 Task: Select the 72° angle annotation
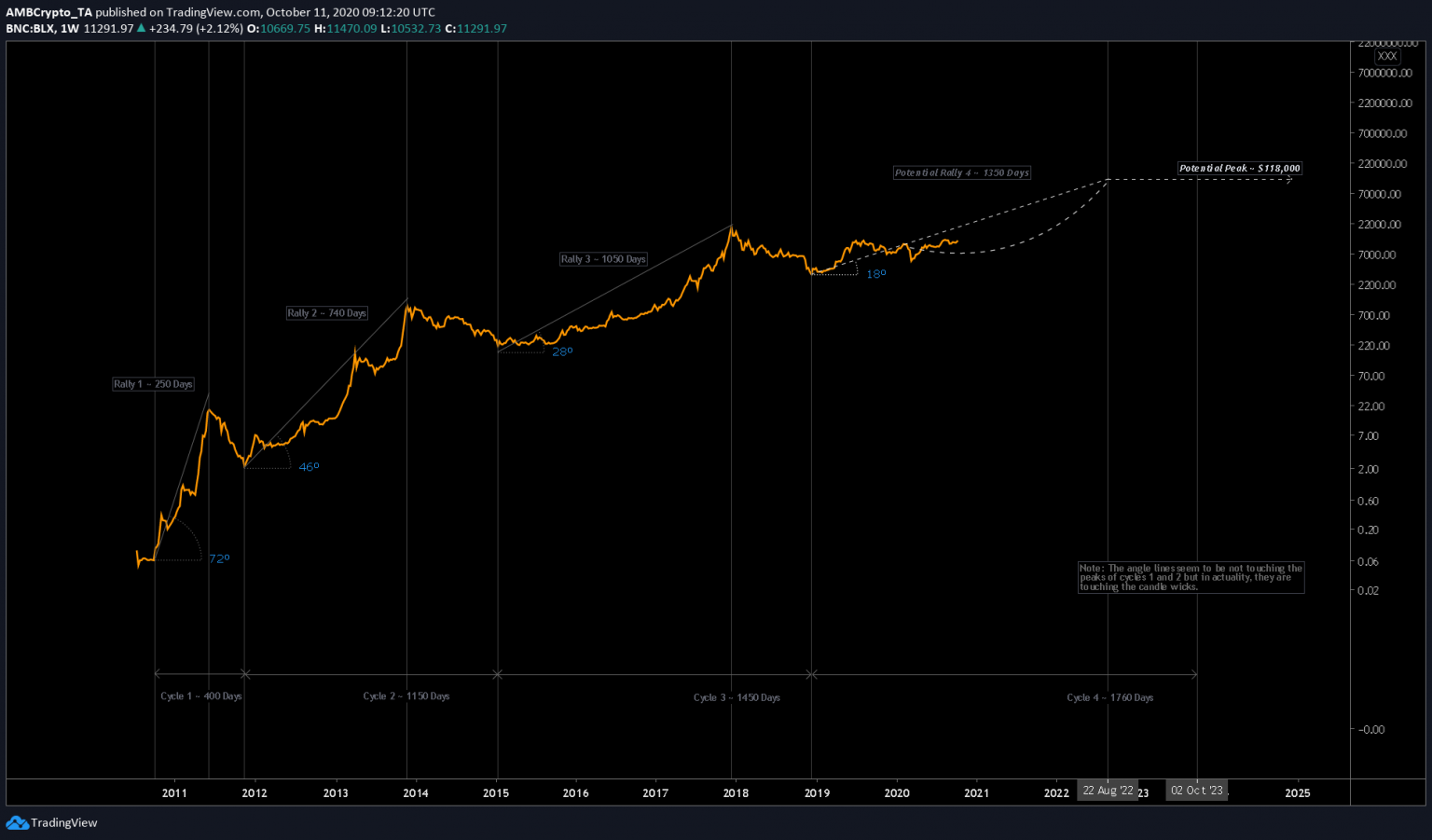click(x=219, y=558)
